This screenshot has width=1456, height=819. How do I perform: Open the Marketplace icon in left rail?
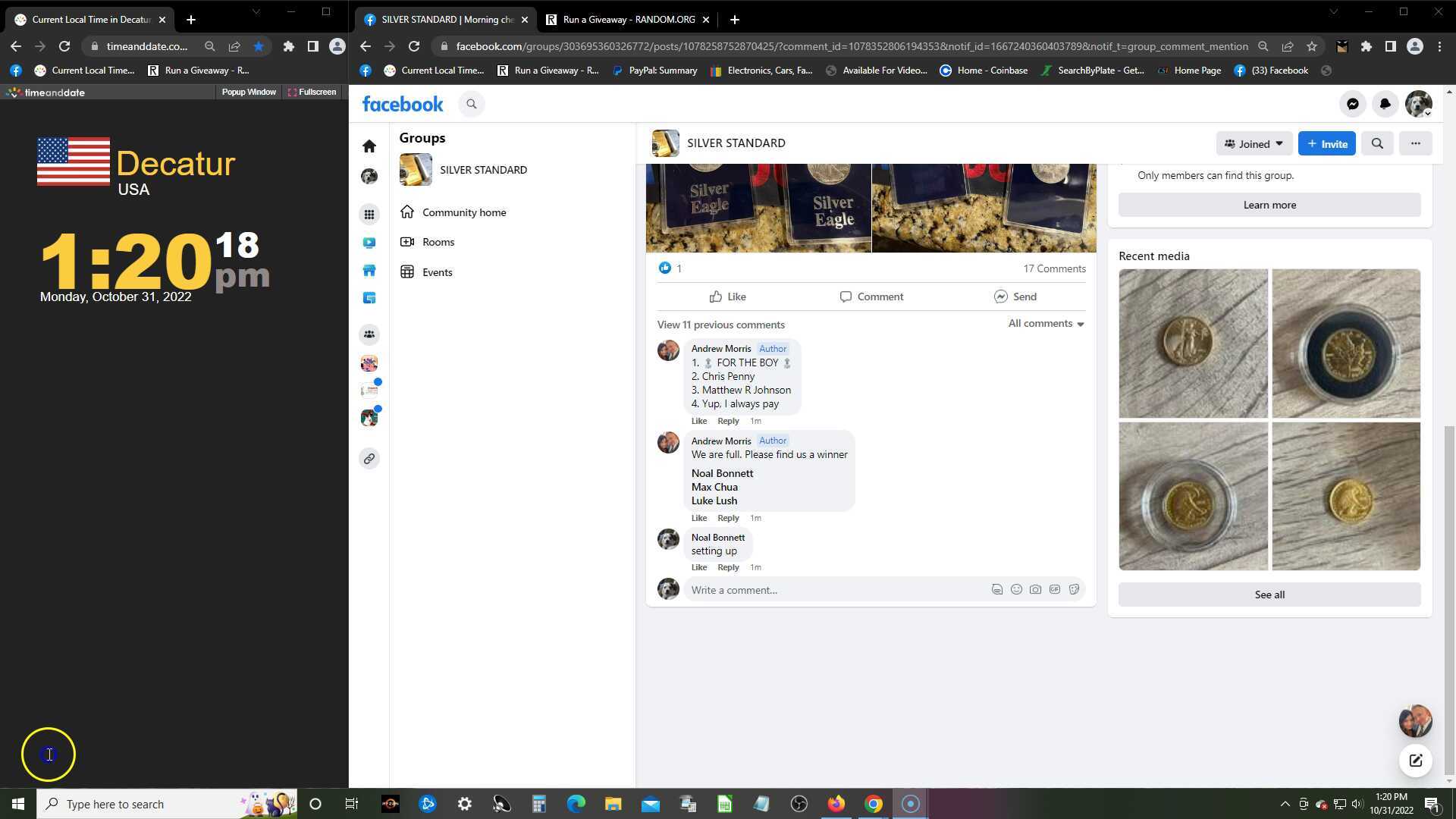(369, 271)
